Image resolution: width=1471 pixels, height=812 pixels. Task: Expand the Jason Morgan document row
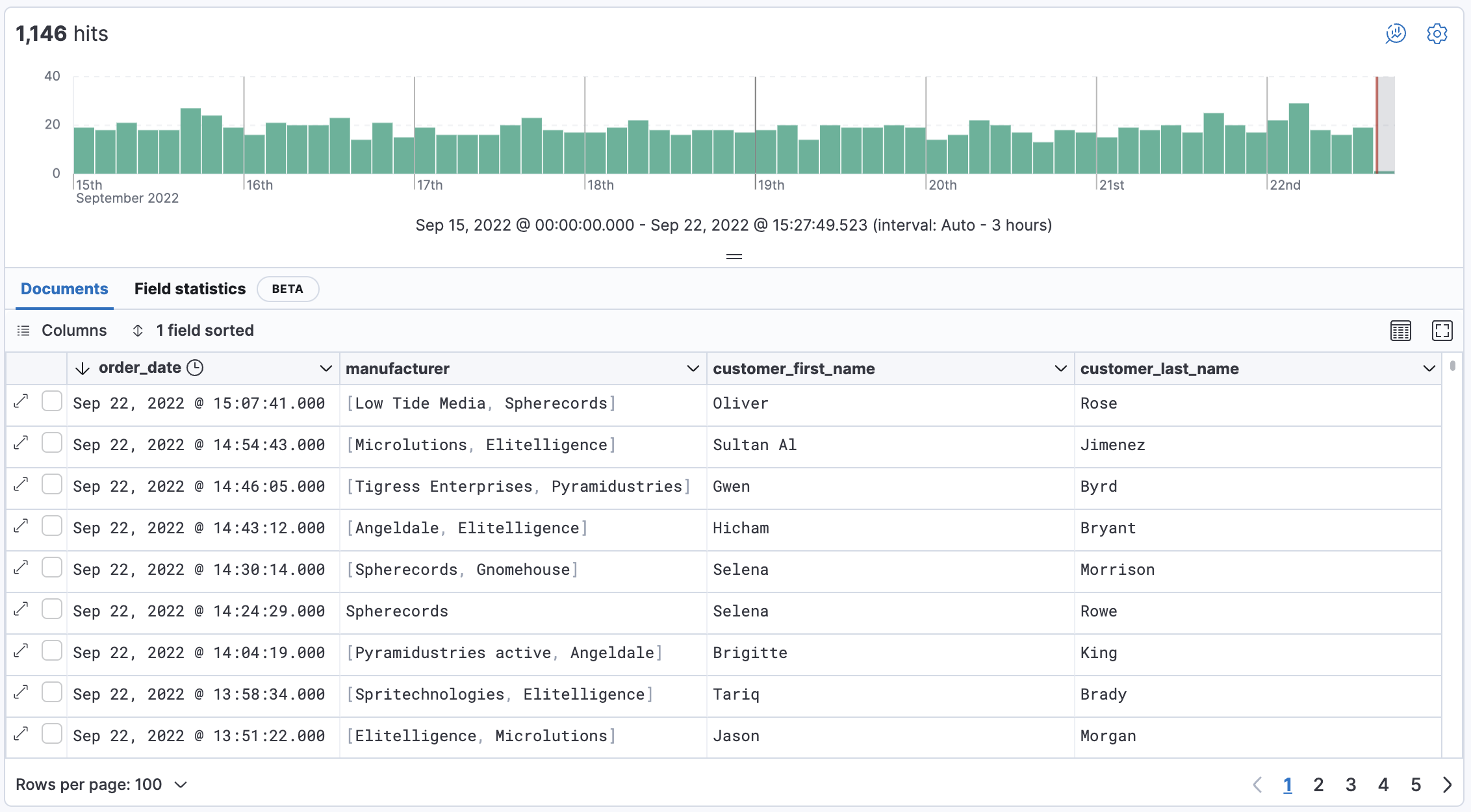click(21, 734)
